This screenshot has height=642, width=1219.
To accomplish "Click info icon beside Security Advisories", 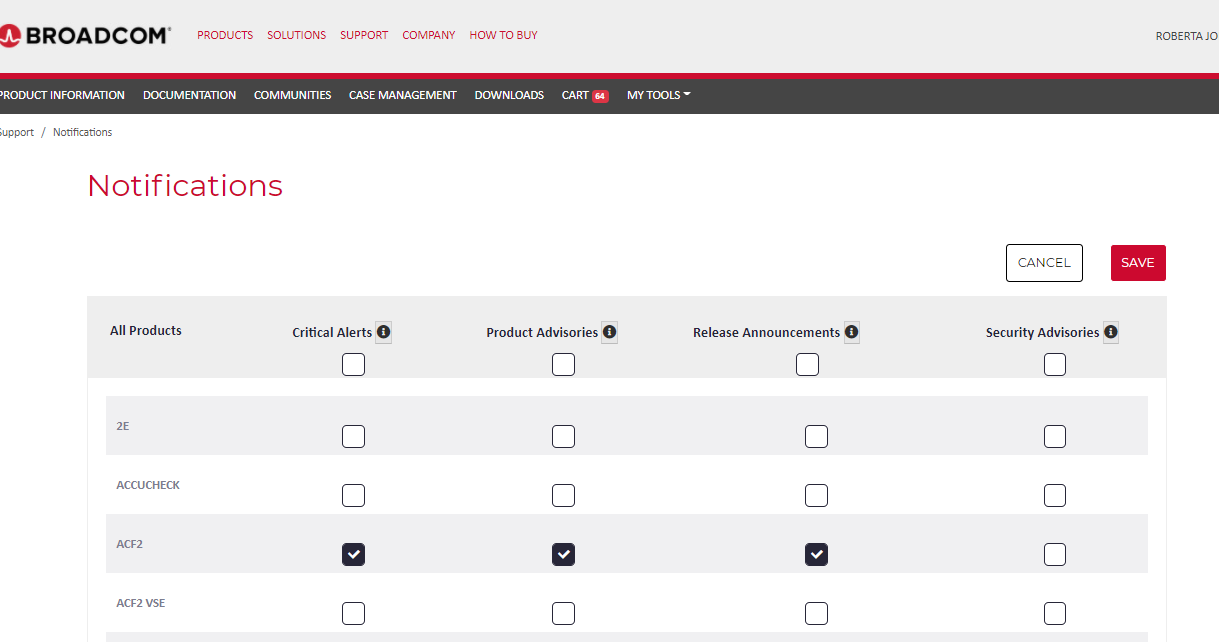I will [x=1111, y=332].
